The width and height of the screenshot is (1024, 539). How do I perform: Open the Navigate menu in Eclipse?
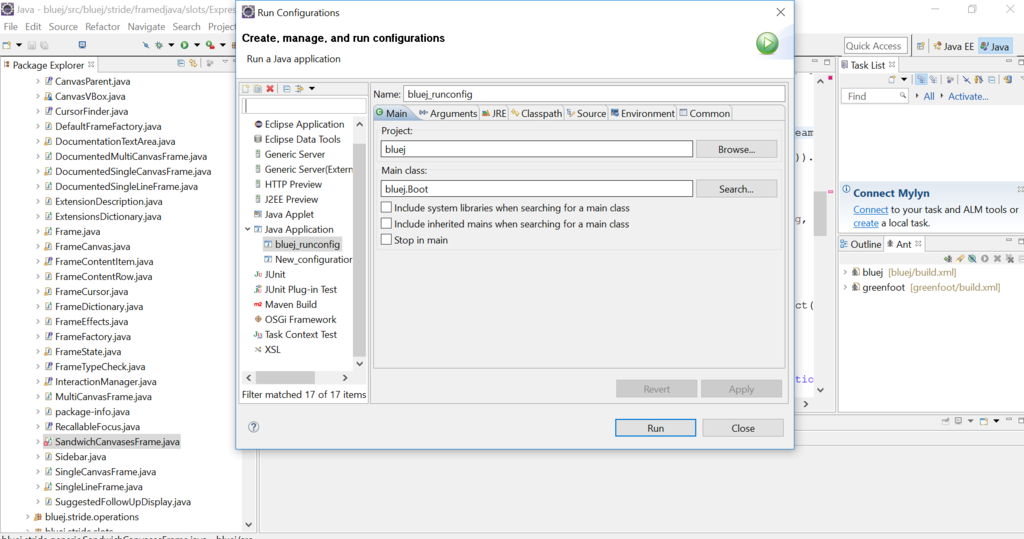point(146,27)
